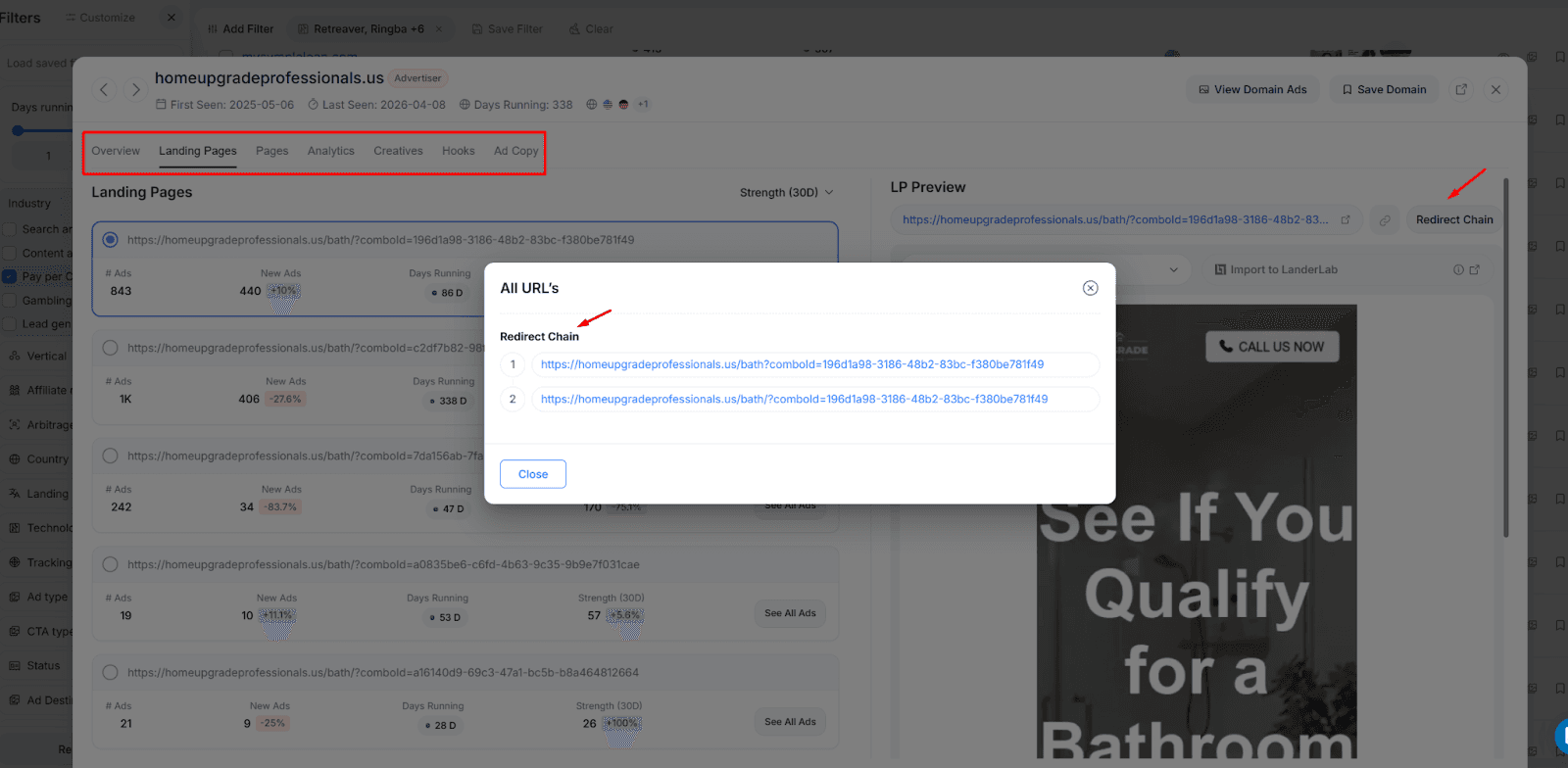Click Clear filters

tap(591, 29)
